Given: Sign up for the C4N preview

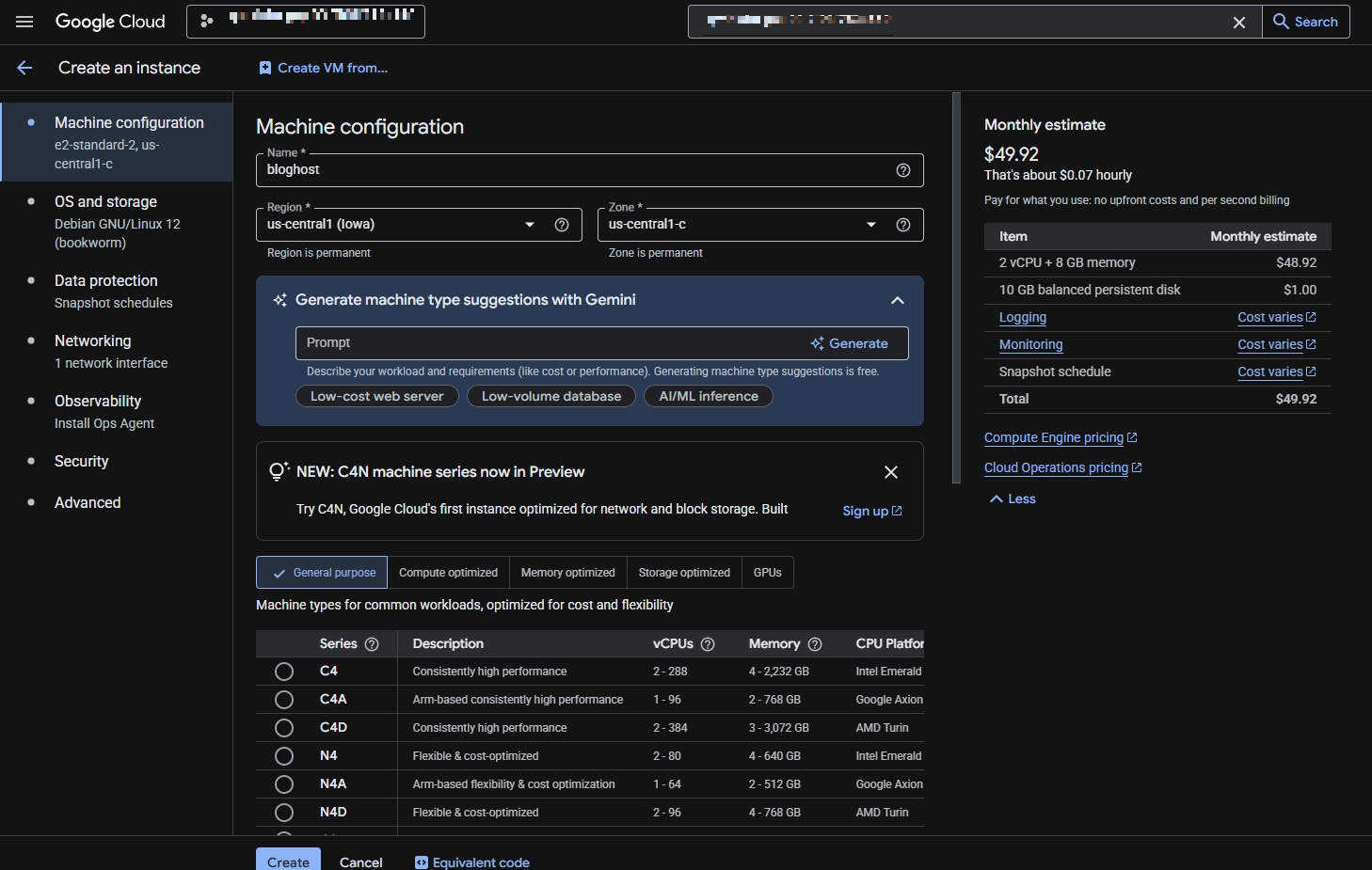Looking at the screenshot, I should pyautogui.click(x=872, y=512).
